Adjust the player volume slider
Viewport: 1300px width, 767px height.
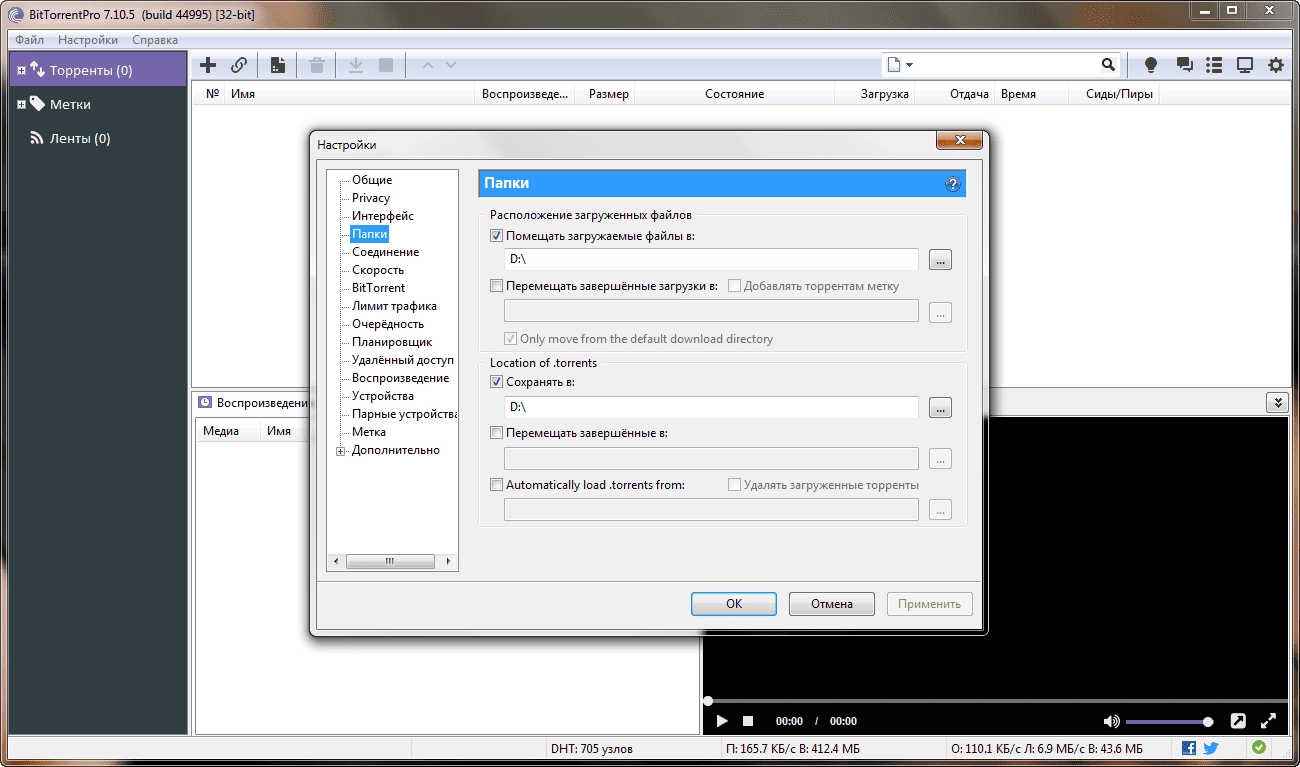pyautogui.click(x=1169, y=721)
